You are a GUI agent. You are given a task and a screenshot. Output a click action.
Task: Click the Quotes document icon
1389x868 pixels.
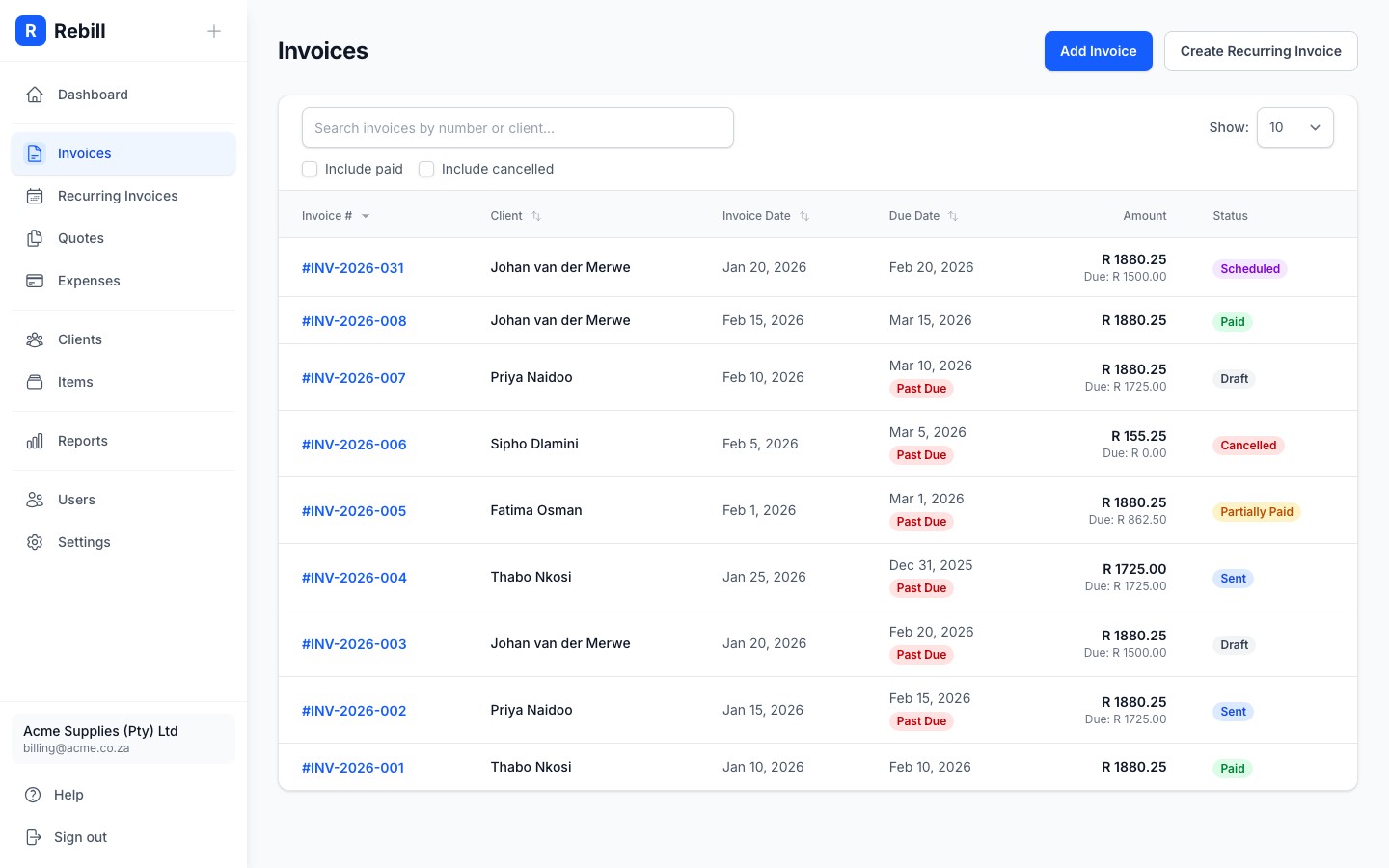point(35,238)
